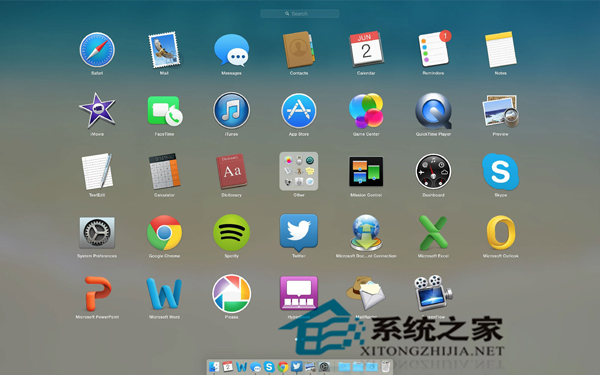Launch iTunes
The image size is (600, 375).
(x=232, y=111)
